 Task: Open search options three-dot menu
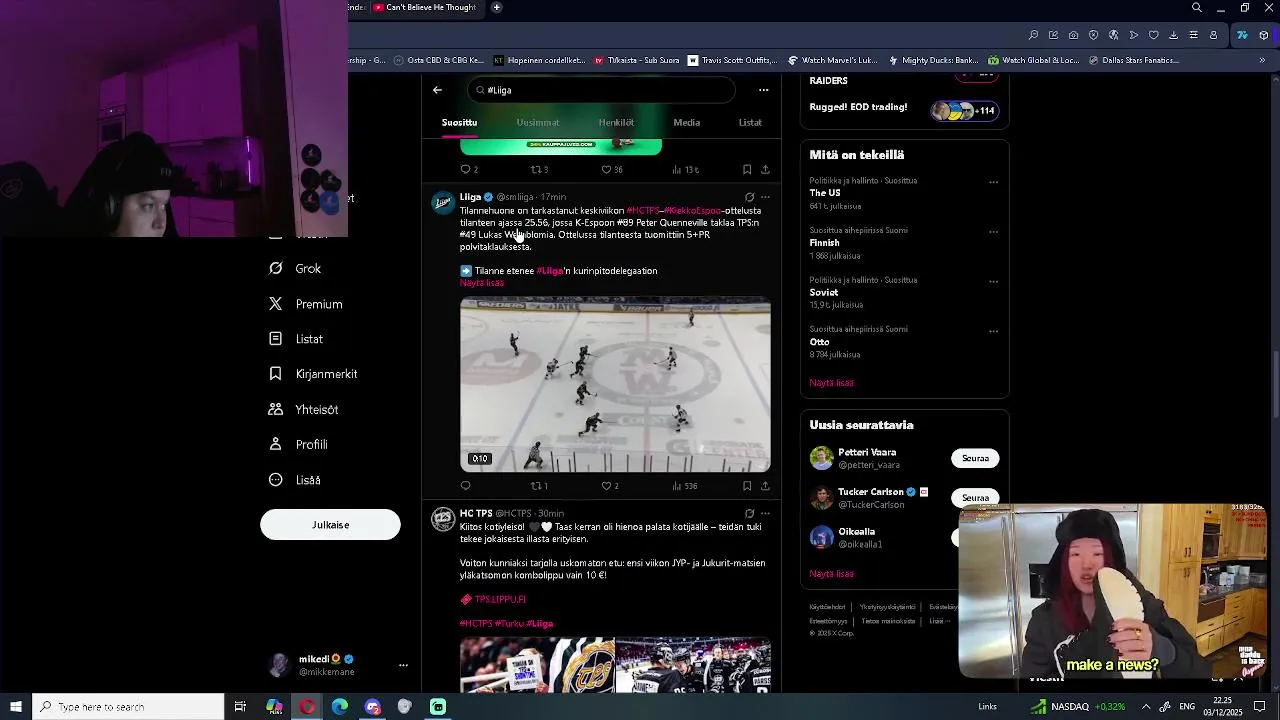(763, 90)
